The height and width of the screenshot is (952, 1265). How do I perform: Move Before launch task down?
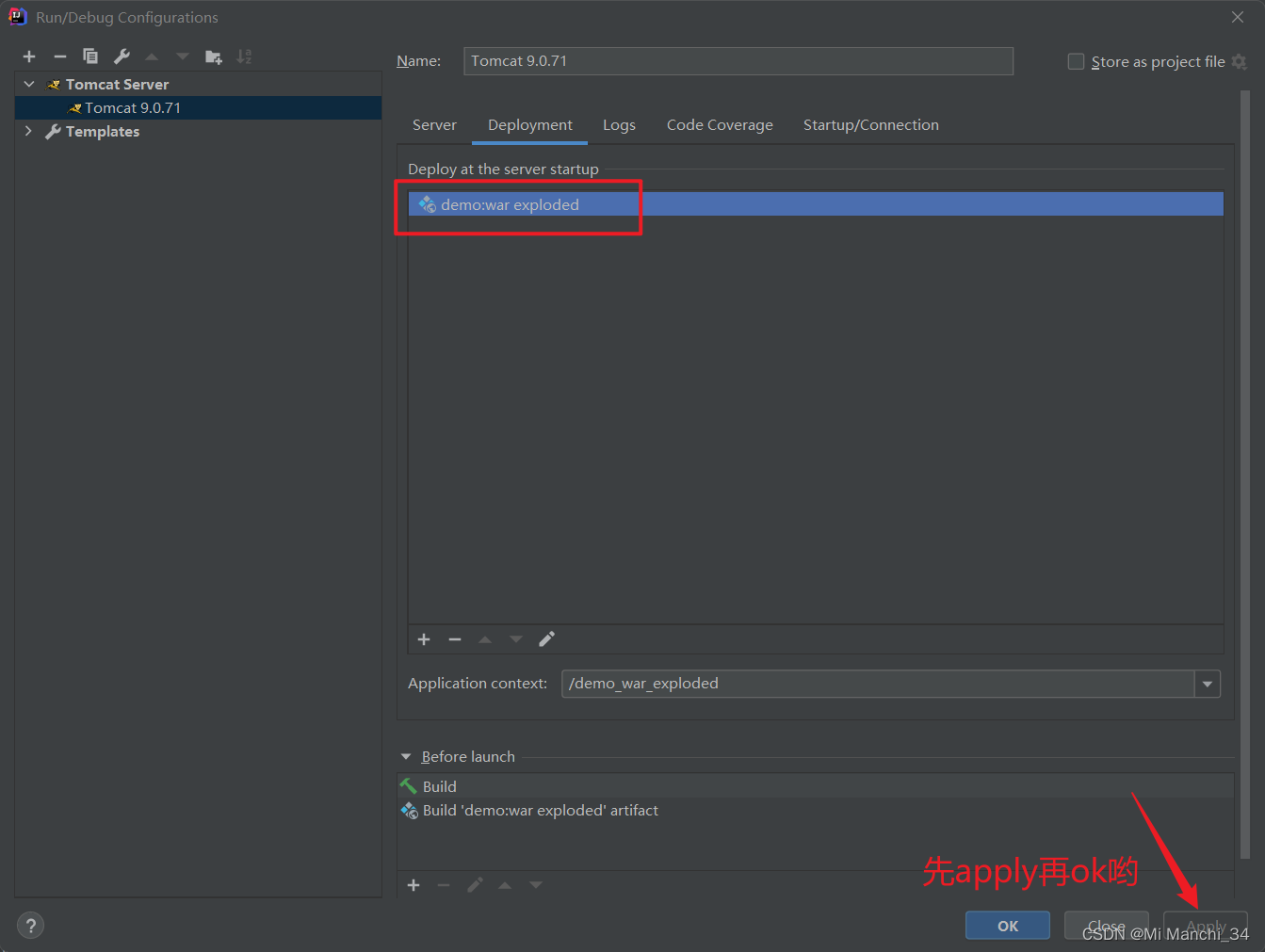pyautogui.click(x=536, y=885)
